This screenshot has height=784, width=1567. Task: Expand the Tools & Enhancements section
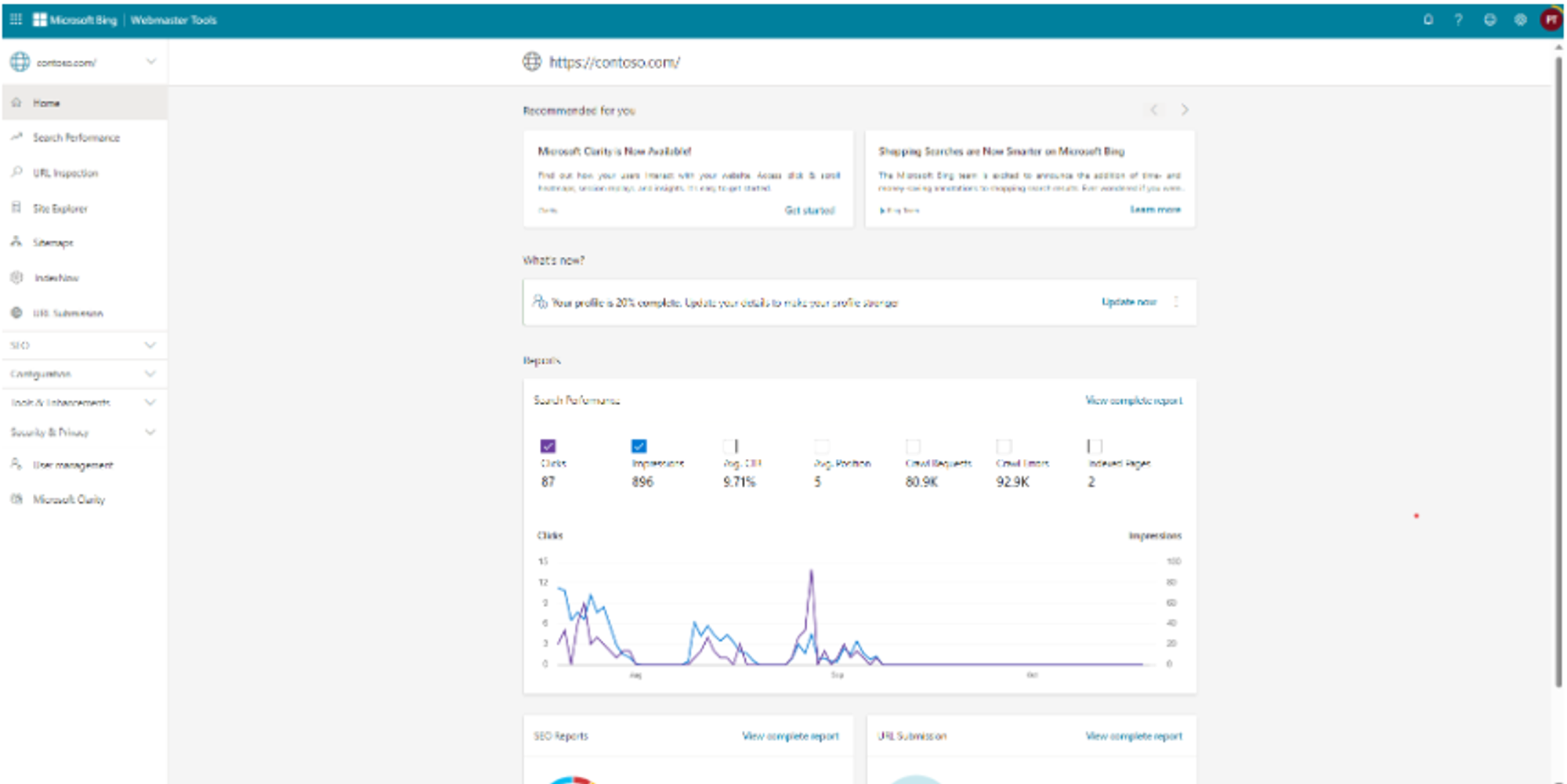pyautogui.click(x=85, y=403)
